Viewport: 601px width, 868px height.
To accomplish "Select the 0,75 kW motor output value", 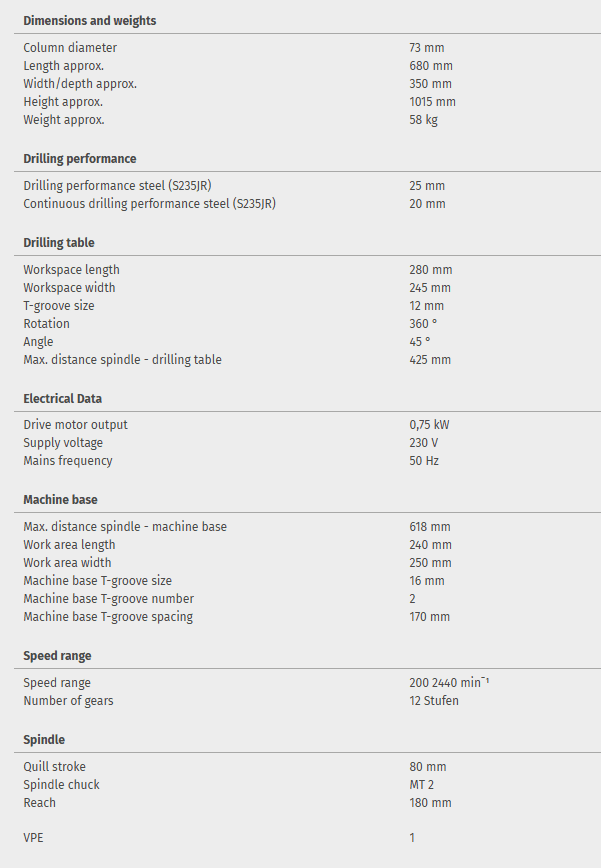I will (429, 424).
